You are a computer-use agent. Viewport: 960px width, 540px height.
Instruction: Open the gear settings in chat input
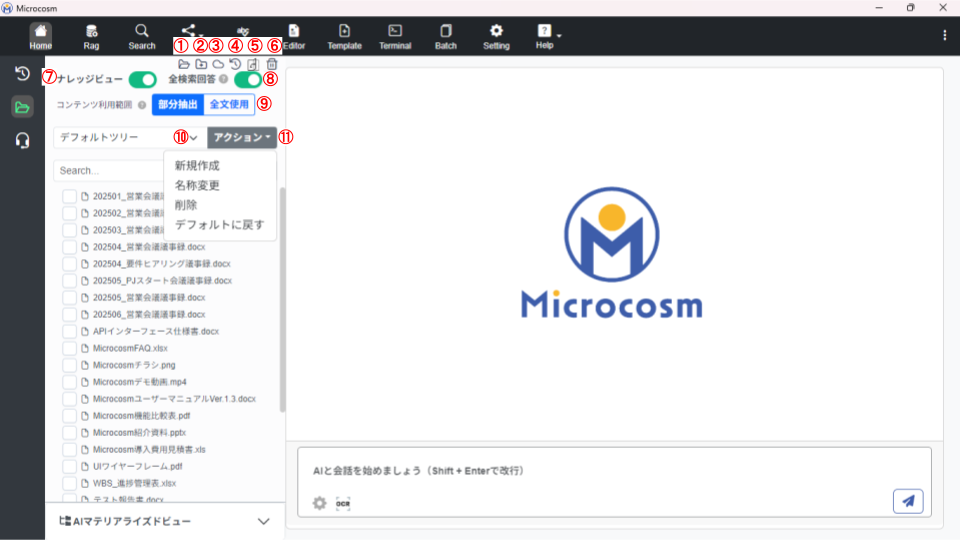click(x=319, y=503)
